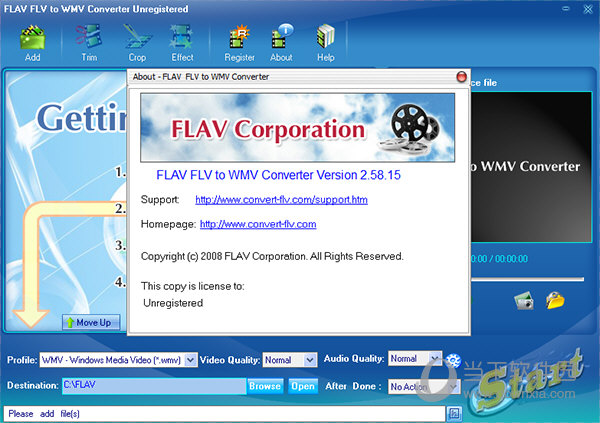Click the Copyright 2008 FLAV Corporation text

272,256
